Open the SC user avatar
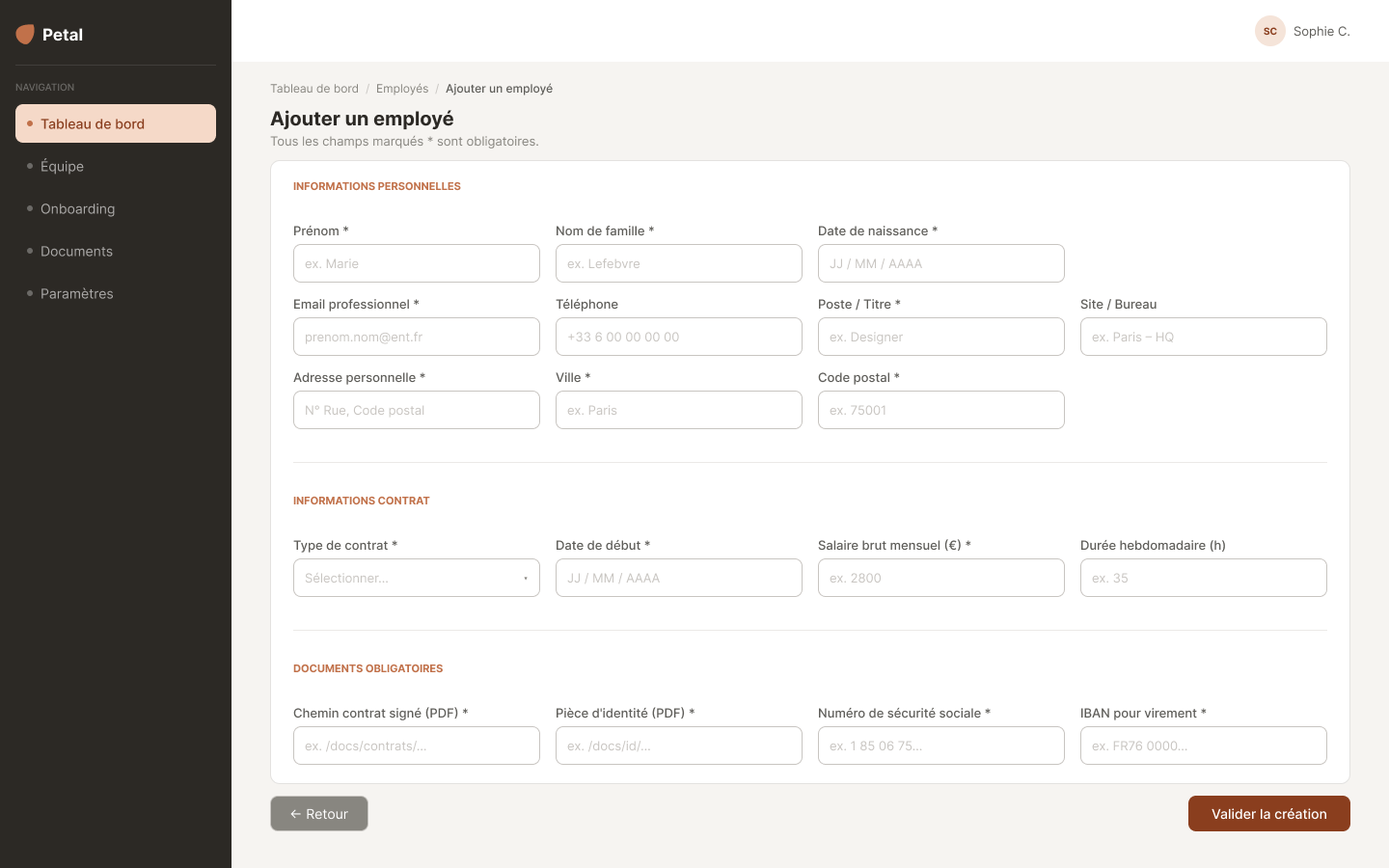The height and width of the screenshot is (868, 1389). pos(1270,31)
